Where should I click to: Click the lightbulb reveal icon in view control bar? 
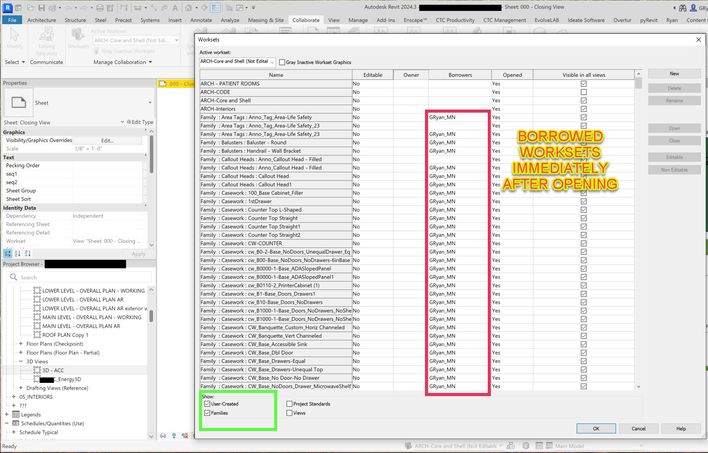(174, 436)
